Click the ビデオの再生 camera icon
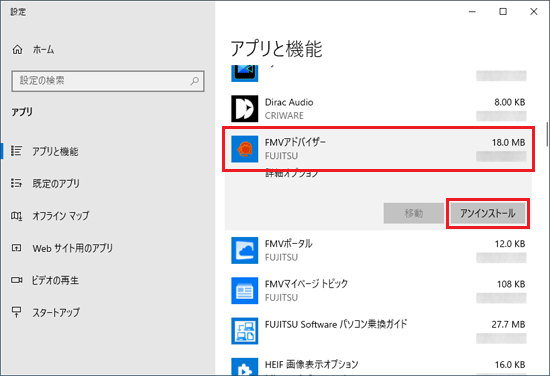The width and height of the screenshot is (550, 376). (16, 280)
